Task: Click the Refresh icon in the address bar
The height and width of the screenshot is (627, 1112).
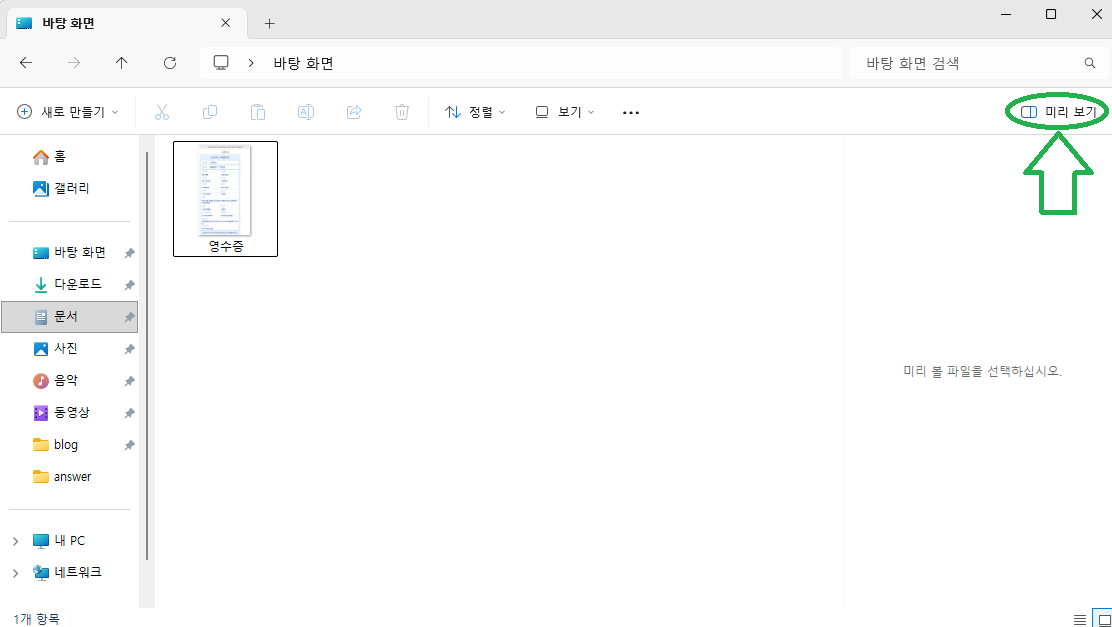Action: 170,62
